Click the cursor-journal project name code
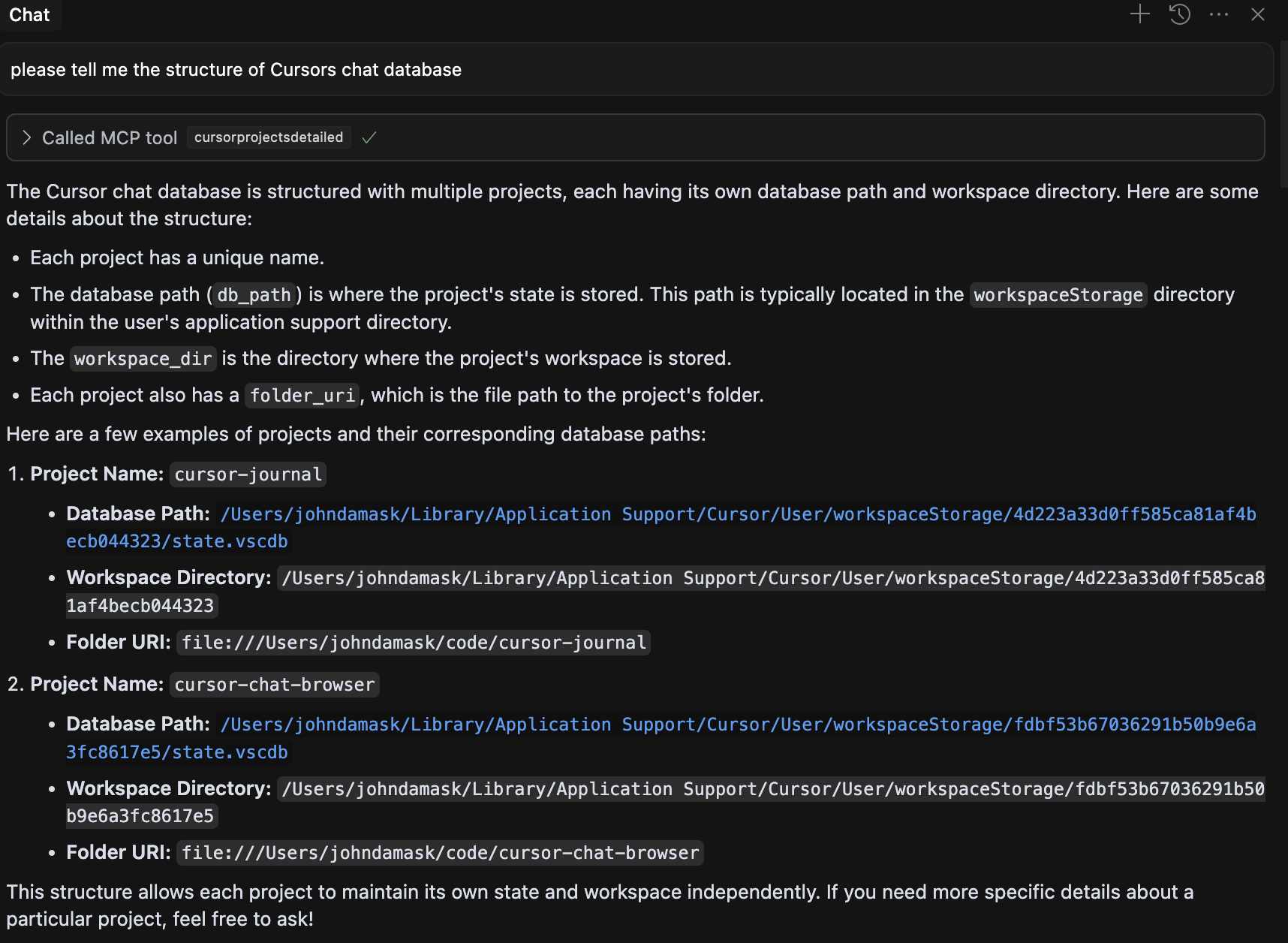1288x943 pixels. coord(248,475)
